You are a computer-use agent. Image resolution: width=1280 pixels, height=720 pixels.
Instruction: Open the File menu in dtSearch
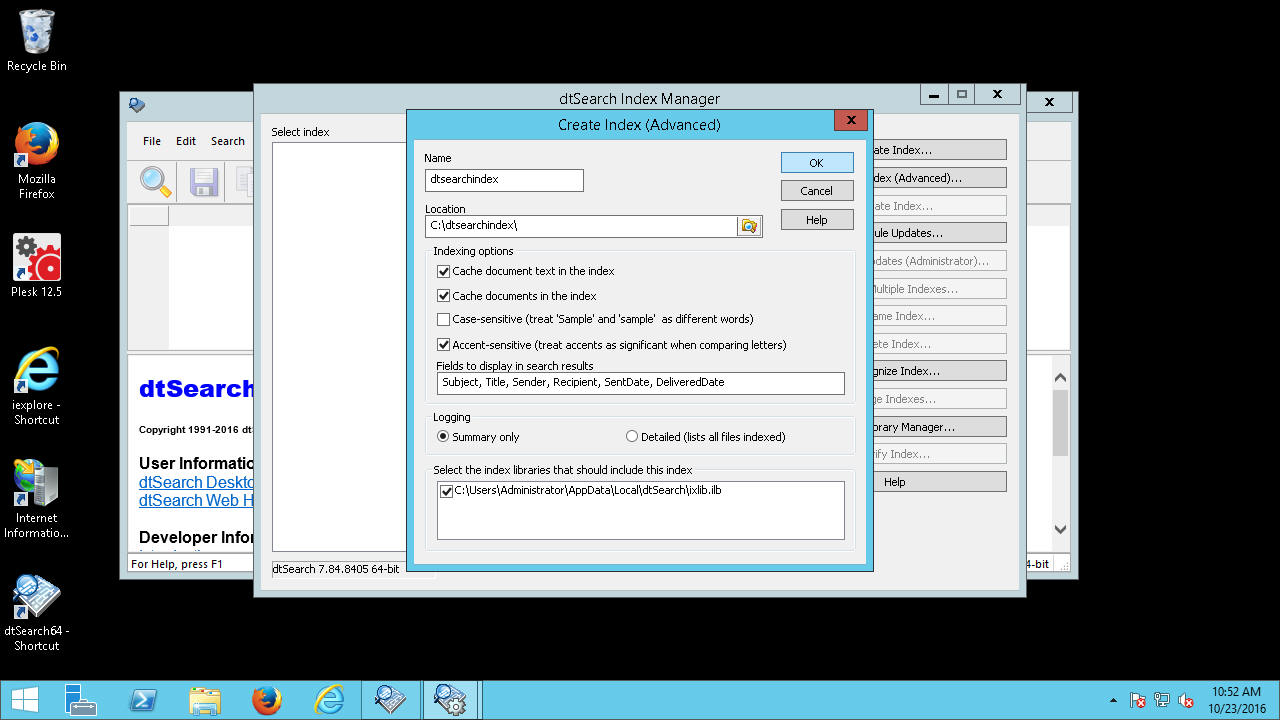(152, 141)
